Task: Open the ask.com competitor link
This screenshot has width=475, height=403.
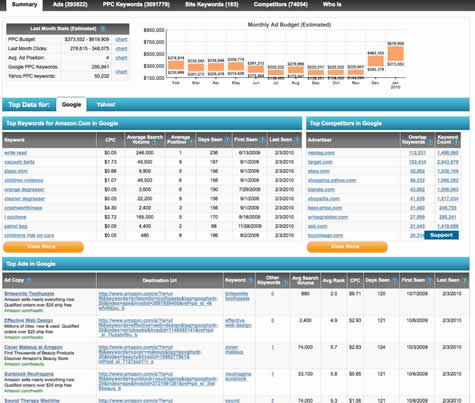Action: click(318, 226)
